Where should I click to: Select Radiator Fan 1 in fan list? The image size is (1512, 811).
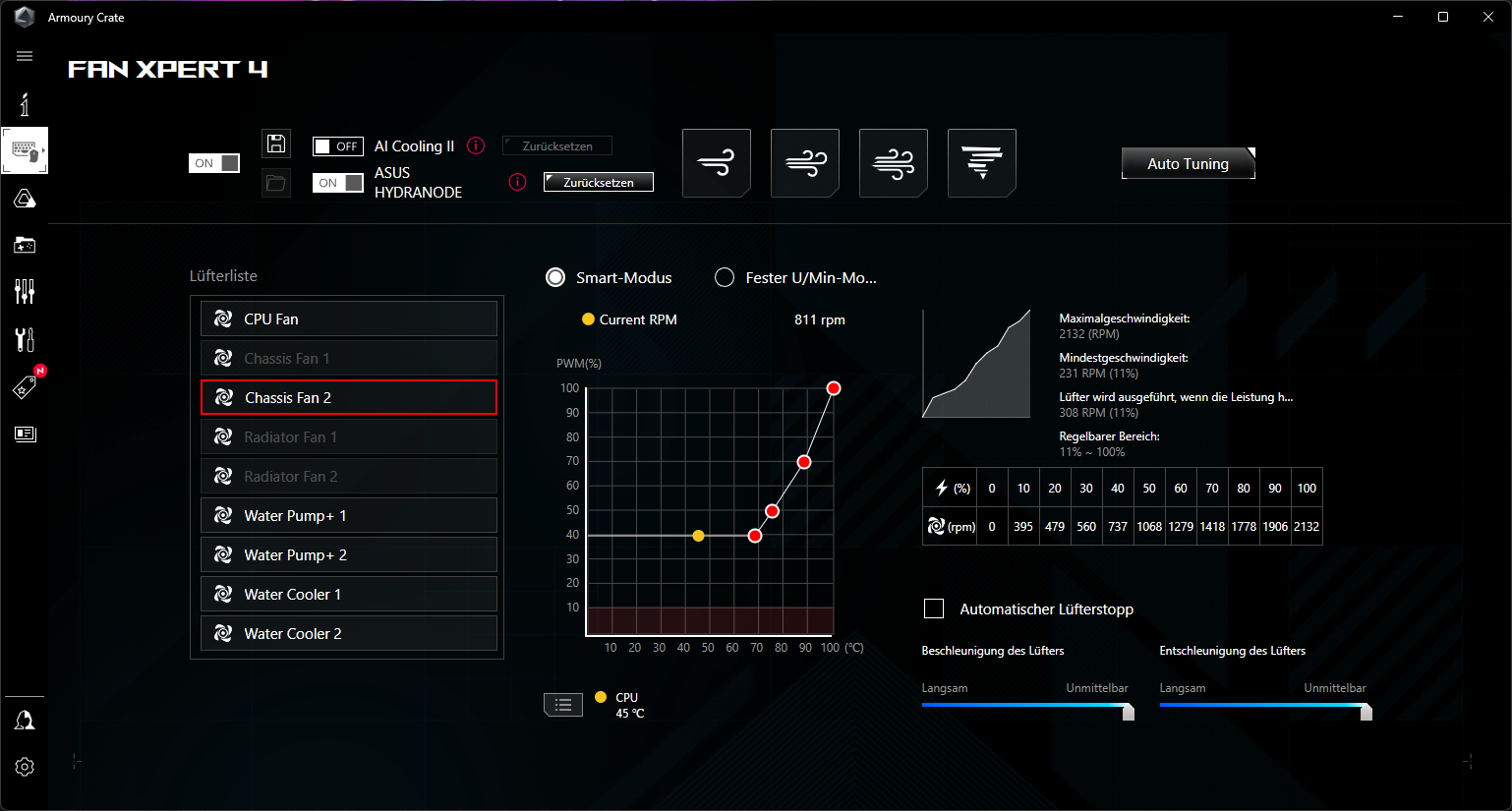349,436
